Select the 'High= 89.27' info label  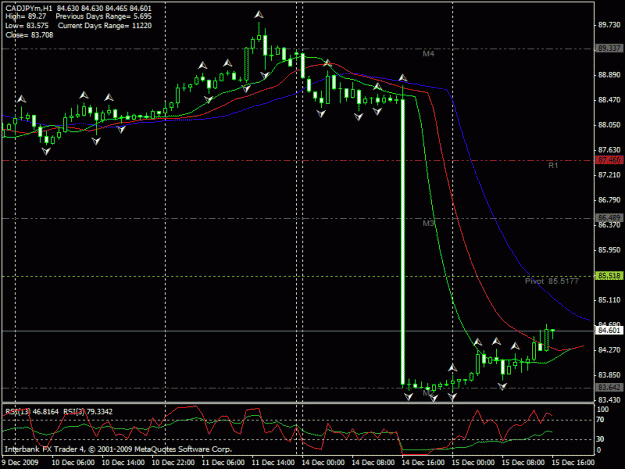[x=26, y=17]
